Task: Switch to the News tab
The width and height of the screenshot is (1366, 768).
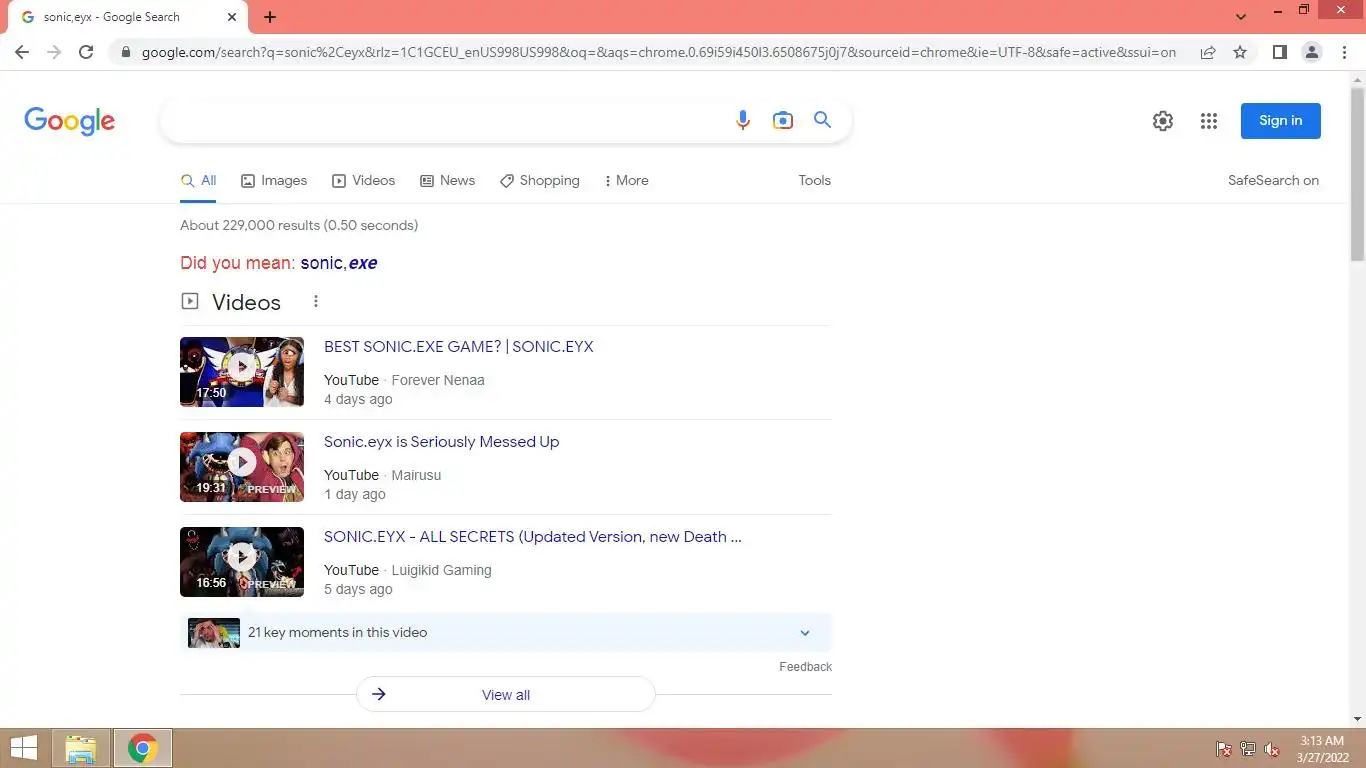Action: (x=447, y=181)
